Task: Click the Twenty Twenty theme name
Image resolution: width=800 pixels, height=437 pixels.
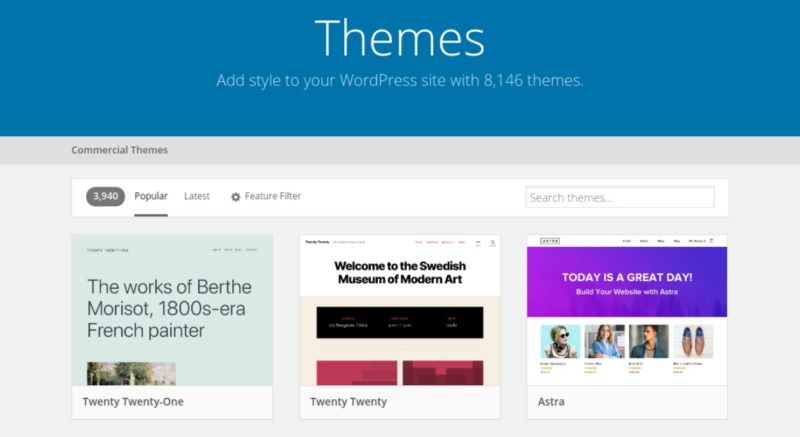Action: [x=348, y=402]
